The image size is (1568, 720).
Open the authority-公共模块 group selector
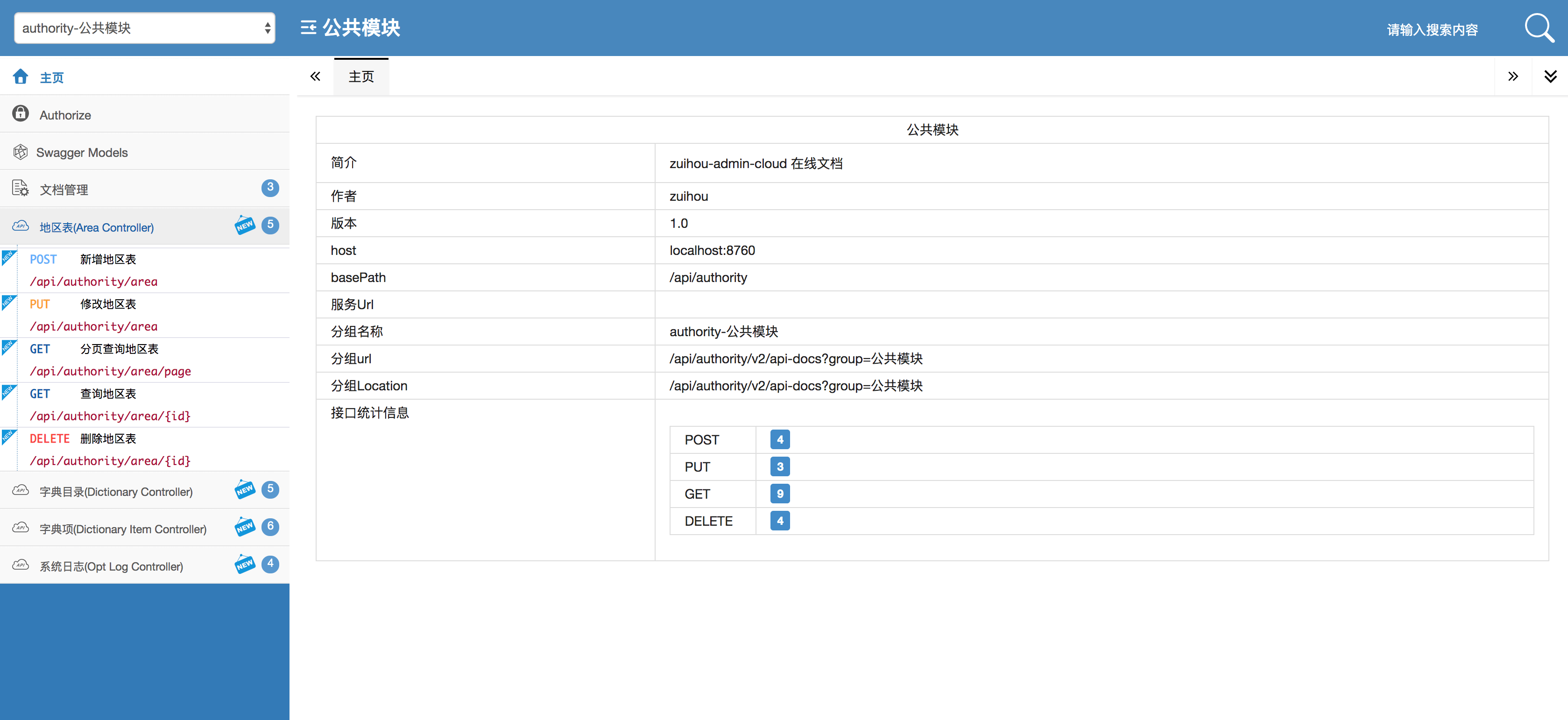click(145, 28)
